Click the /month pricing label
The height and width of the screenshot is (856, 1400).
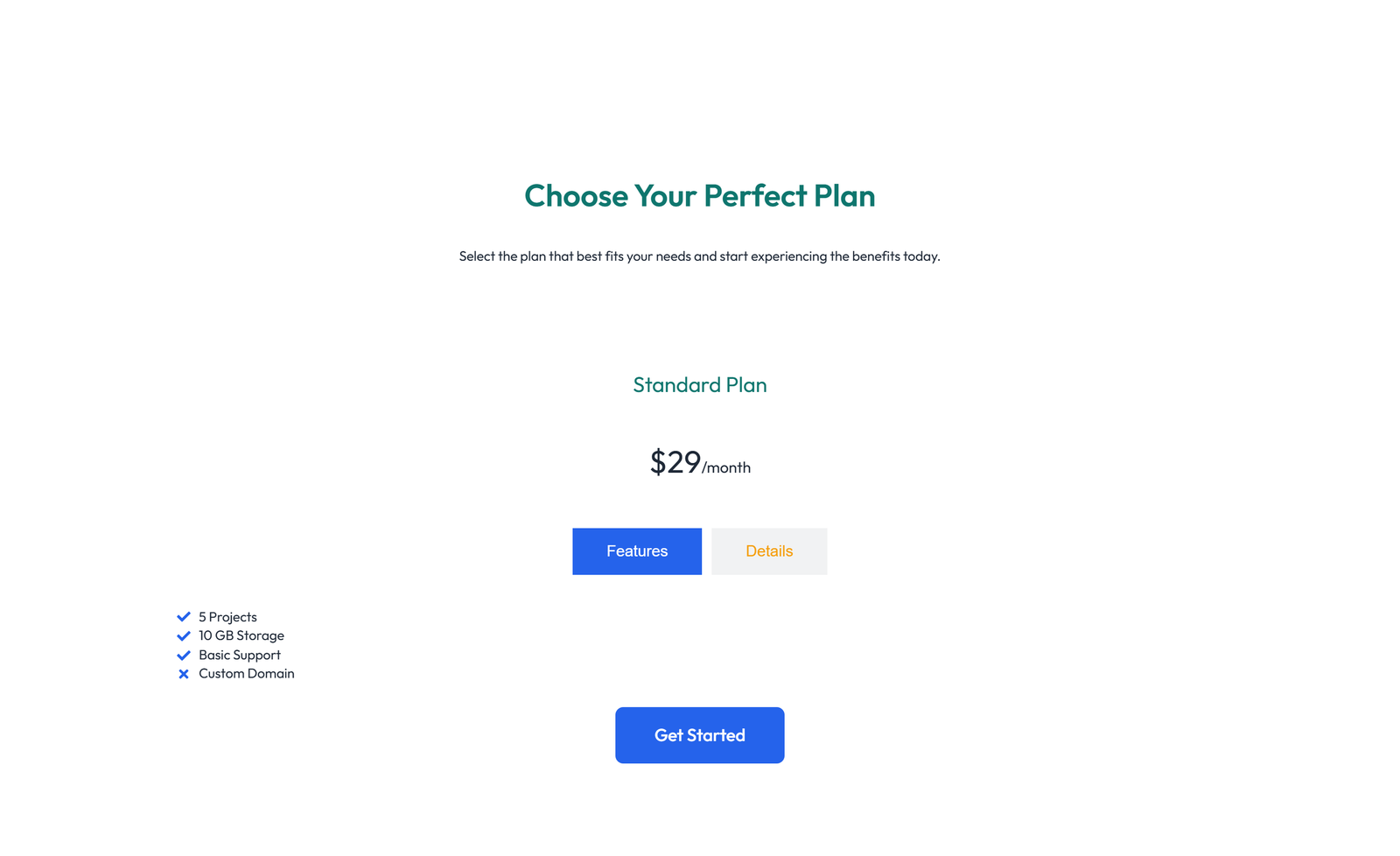coord(727,467)
